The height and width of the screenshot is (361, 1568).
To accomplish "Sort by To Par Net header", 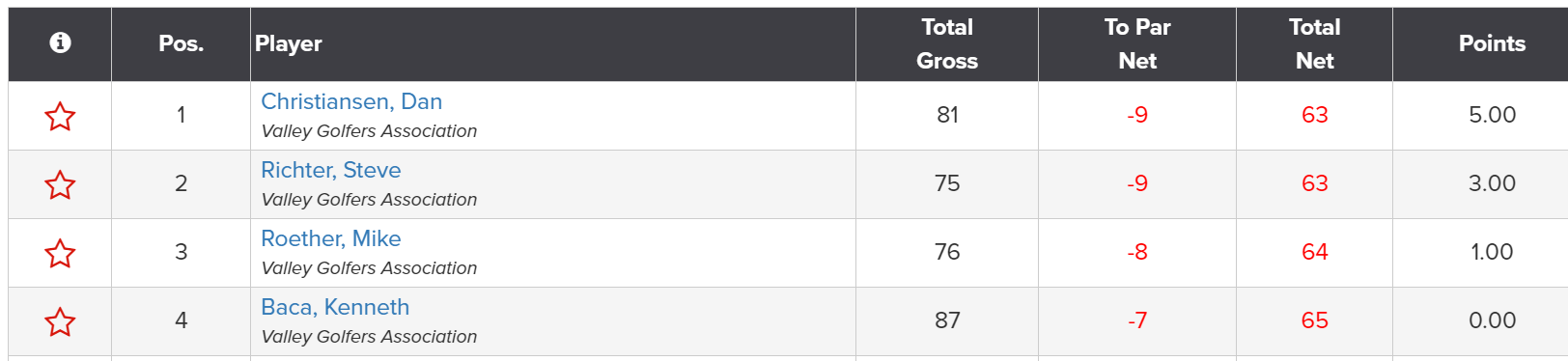I will point(1137,43).
